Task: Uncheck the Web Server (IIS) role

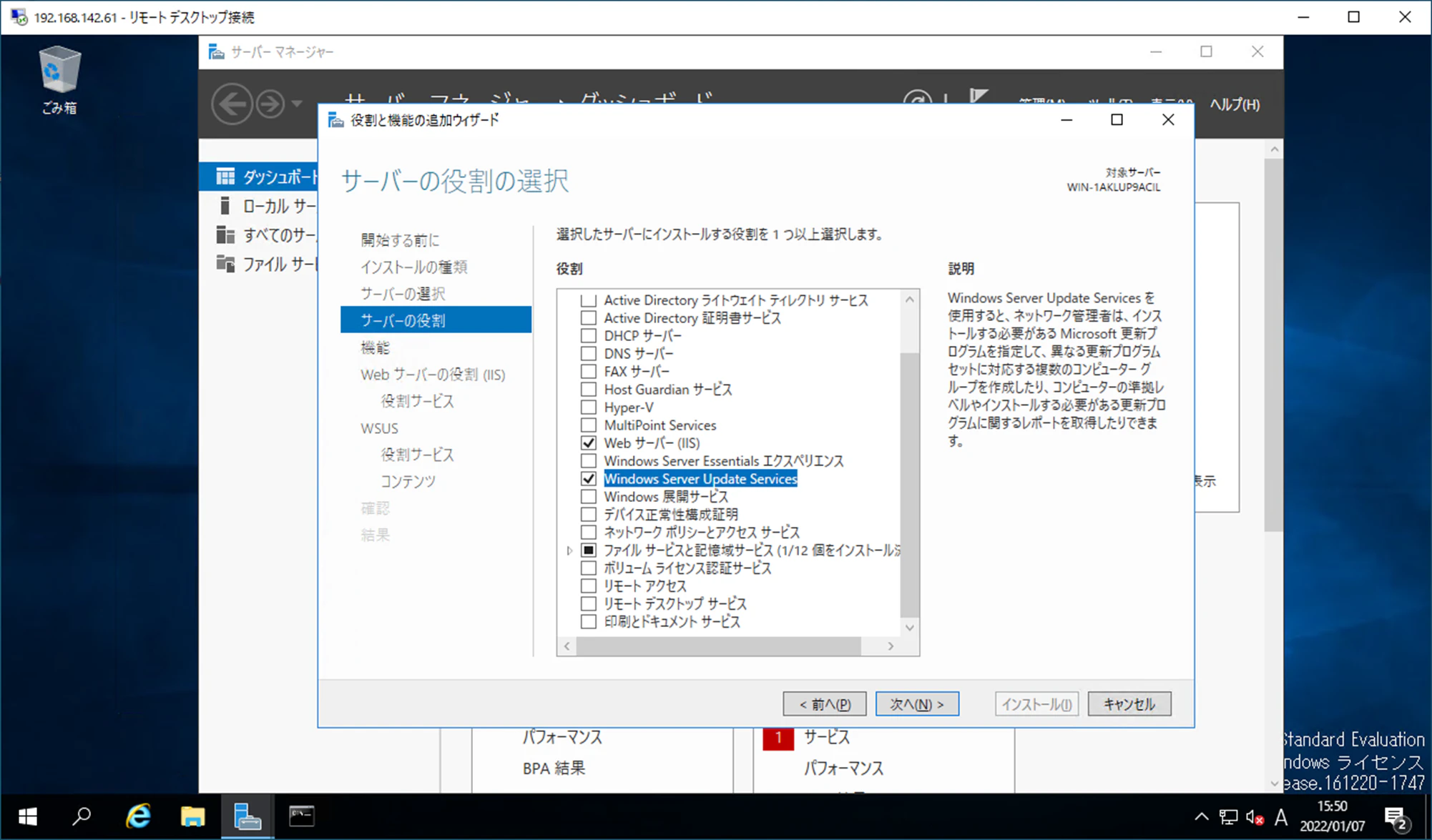Action: (588, 443)
